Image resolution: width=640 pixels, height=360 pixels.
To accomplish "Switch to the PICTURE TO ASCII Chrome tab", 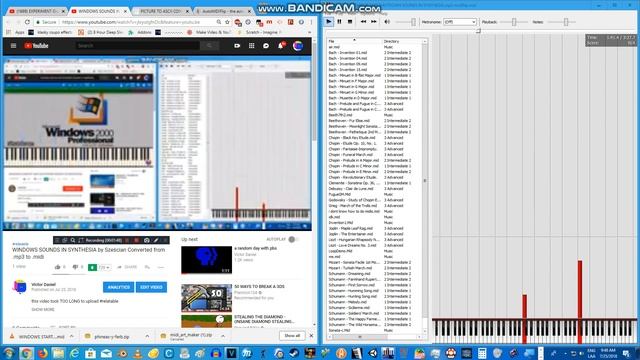I will point(161,11).
